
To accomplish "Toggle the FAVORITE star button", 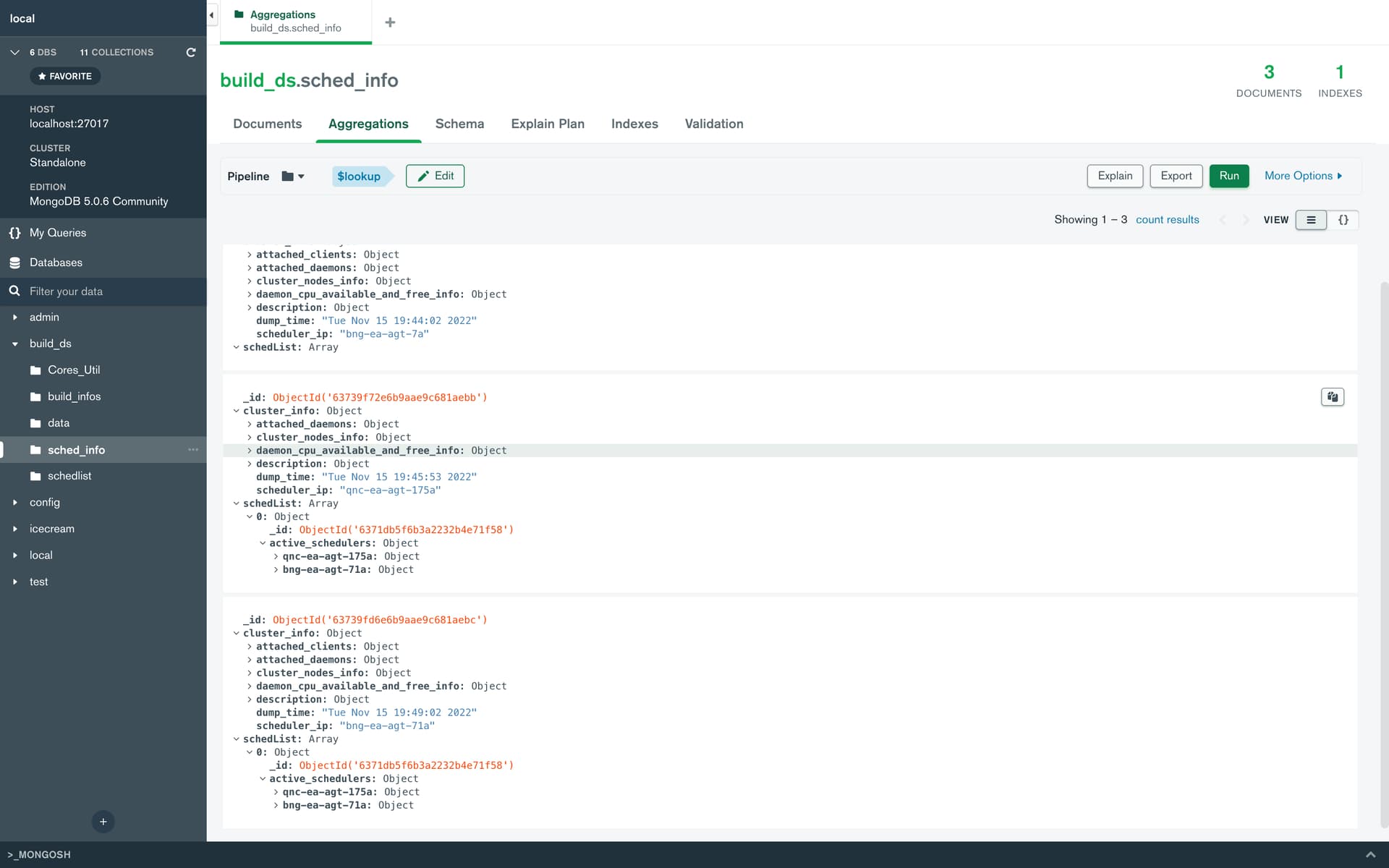I will 65,76.
